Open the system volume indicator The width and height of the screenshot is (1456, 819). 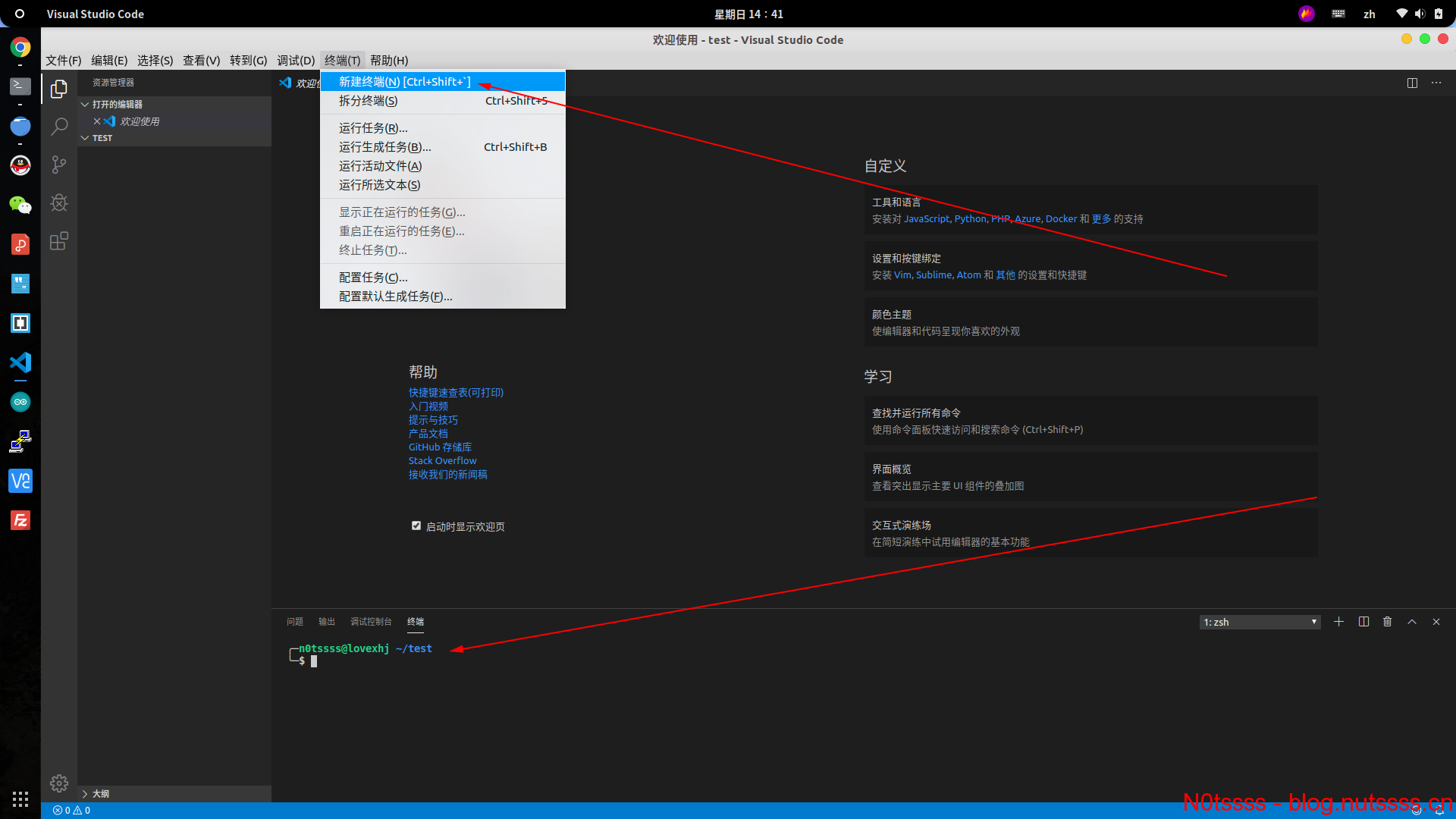tap(1420, 14)
